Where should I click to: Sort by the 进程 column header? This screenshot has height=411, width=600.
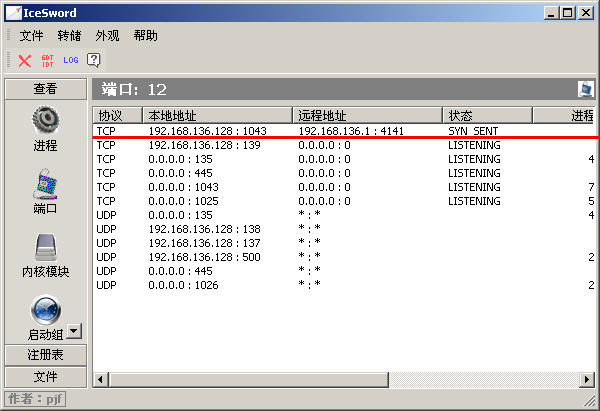tap(564, 115)
